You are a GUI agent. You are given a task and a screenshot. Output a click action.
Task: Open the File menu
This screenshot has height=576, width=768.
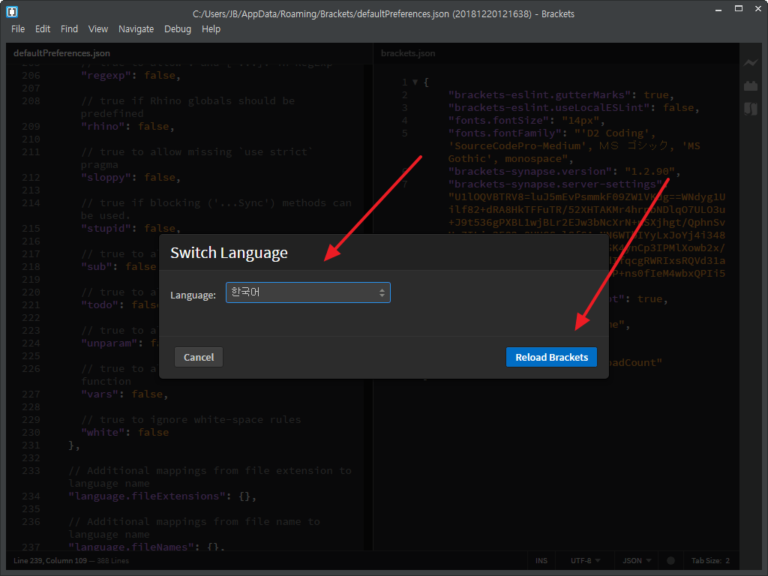[x=18, y=29]
